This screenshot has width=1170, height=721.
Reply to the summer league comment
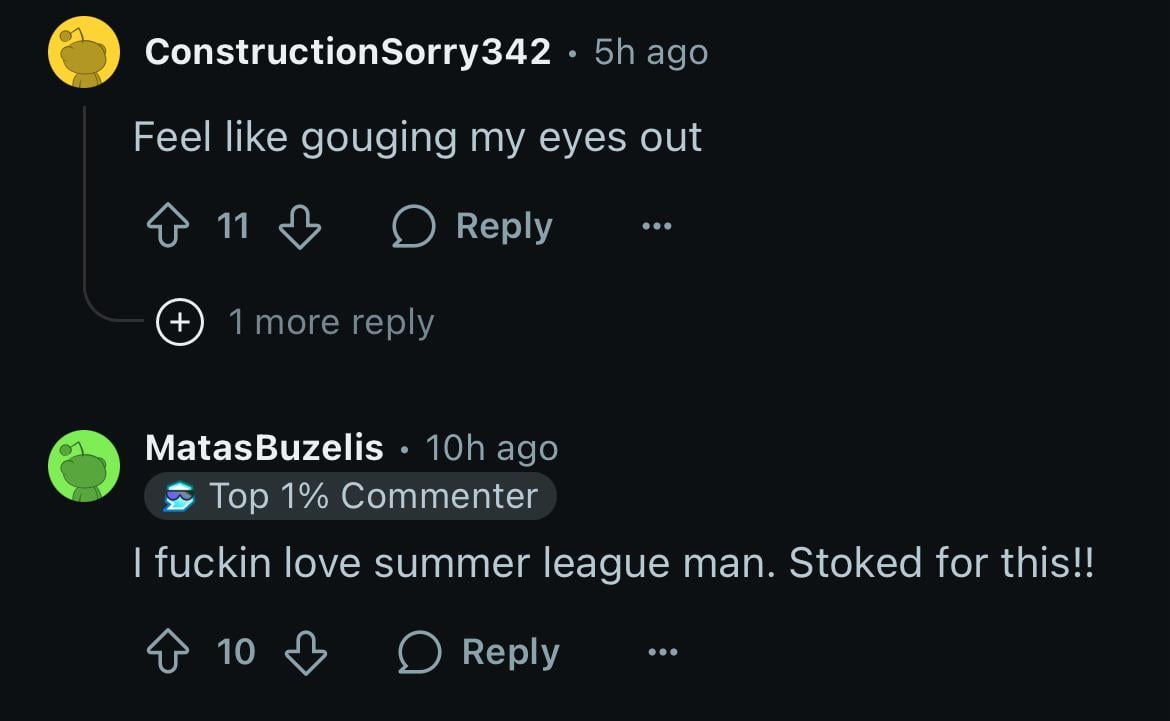pos(510,652)
